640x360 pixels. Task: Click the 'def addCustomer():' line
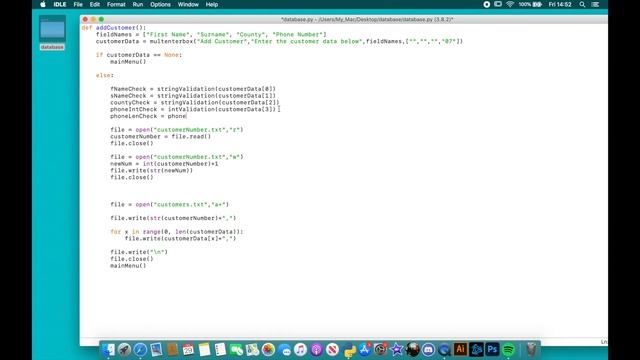click(x=113, y=28)
